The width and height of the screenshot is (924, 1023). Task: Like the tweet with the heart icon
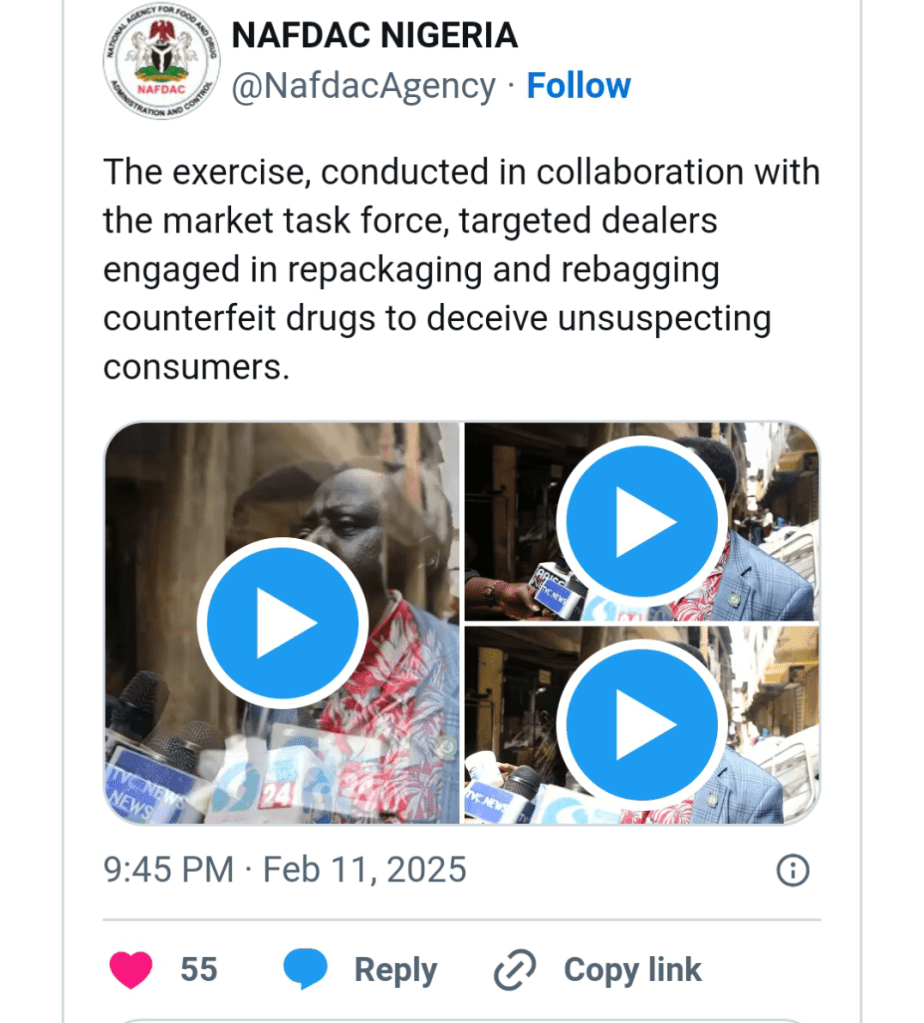130,970
